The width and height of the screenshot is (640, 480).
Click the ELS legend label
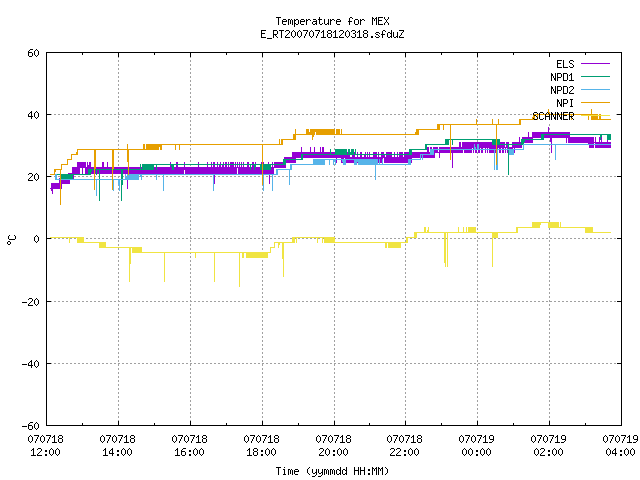click(x=565, y=64)
